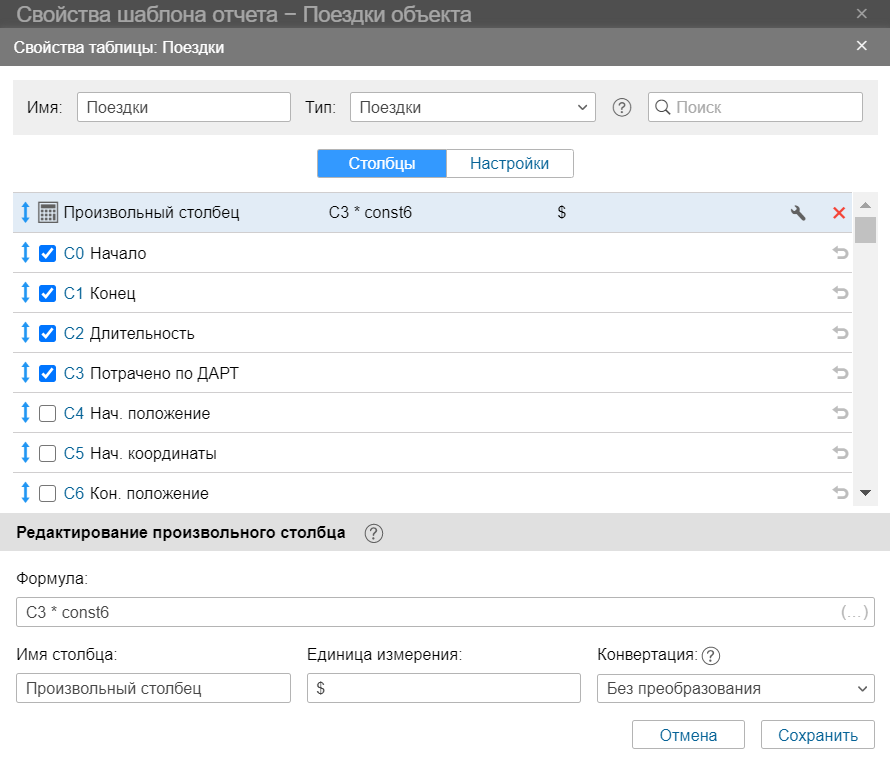Uncheck the C0 Начало checkbox

pyautogui.click(x=47, y=254)
